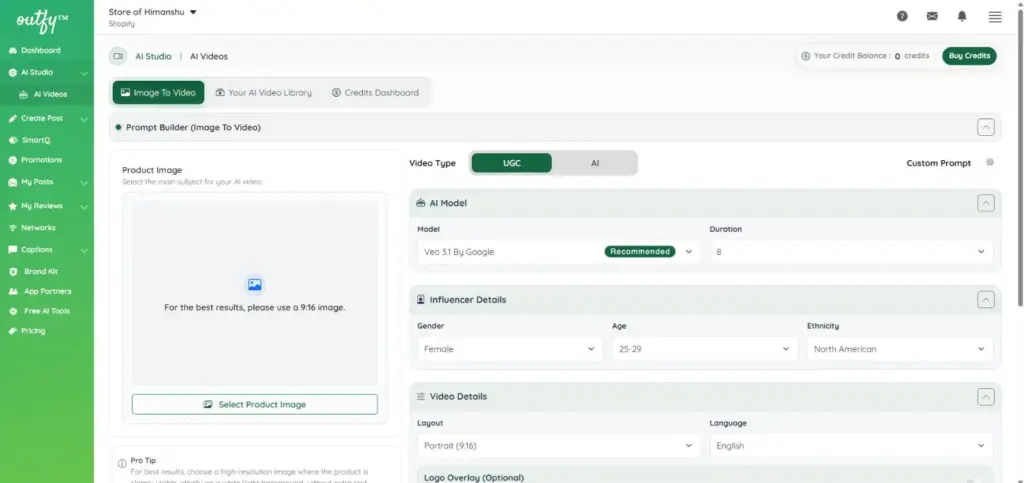Click the outfy logo
Image resolution: width=1024 pixels, height=483 pixels.
pyautogui.click(x=42, y=20)
